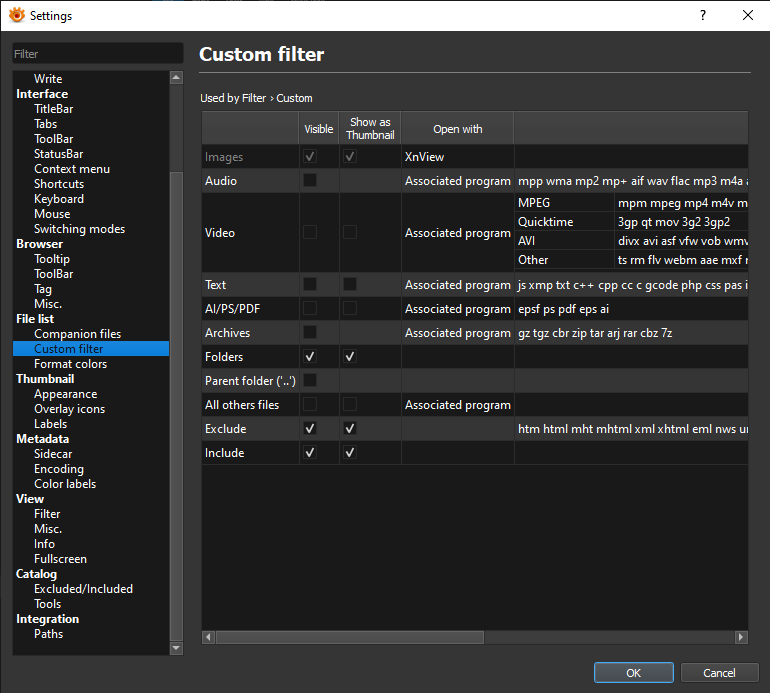
Task: Open the 'Open with' choice for Archives
Action: pos(457,333)
